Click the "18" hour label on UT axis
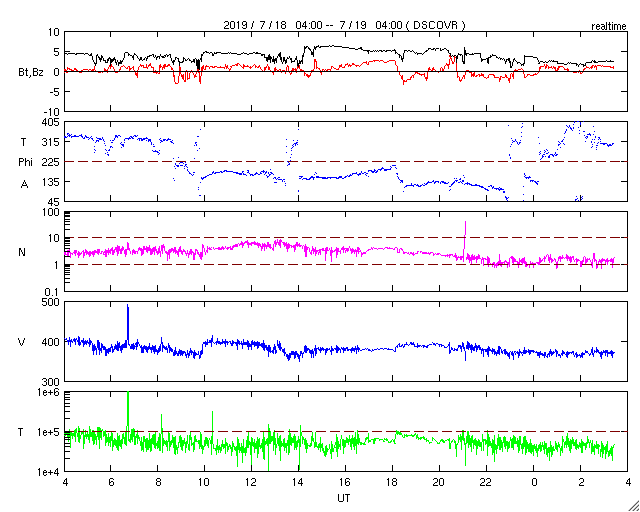 392,483
